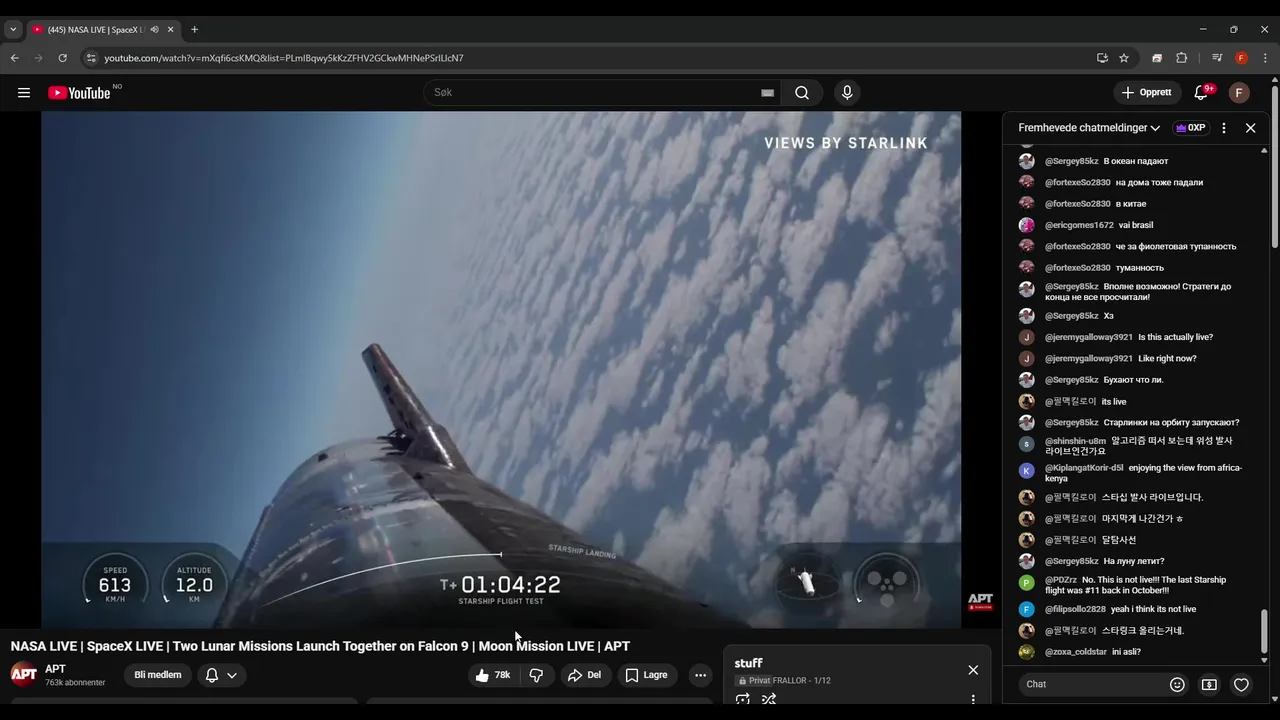Open the emoji picker in chat
This screenshot has height=720, width=1280.
[x=1177, y=685]
